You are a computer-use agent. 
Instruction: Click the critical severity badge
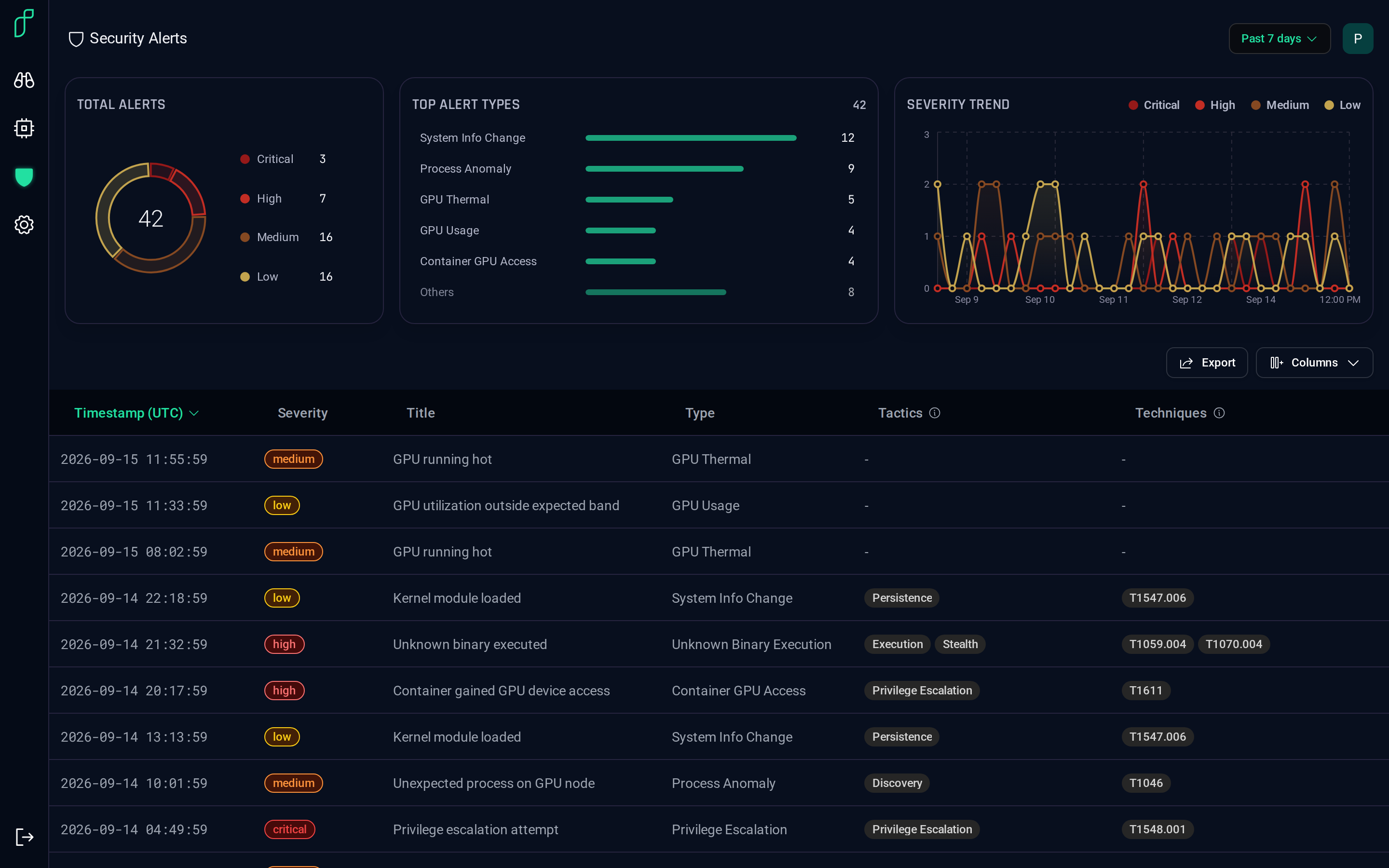289,829
